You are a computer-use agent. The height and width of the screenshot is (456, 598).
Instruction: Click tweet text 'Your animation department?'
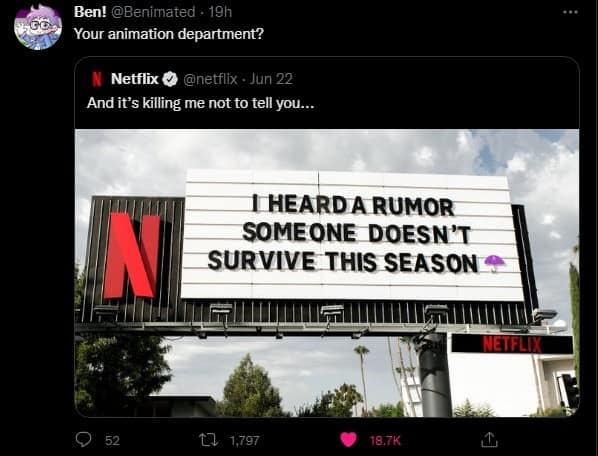(169, 34)
